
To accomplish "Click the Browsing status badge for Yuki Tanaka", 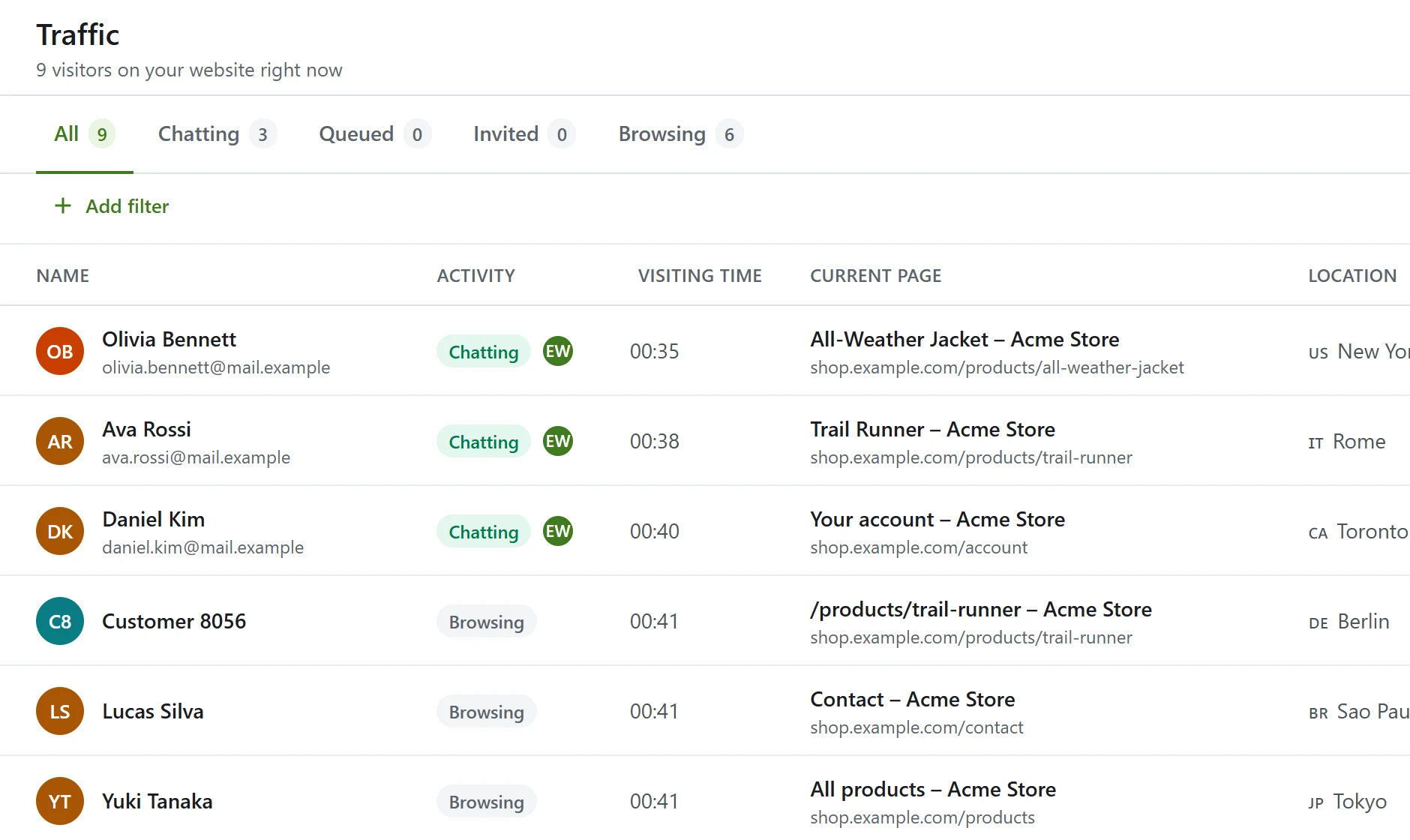I will coord(487,802).
